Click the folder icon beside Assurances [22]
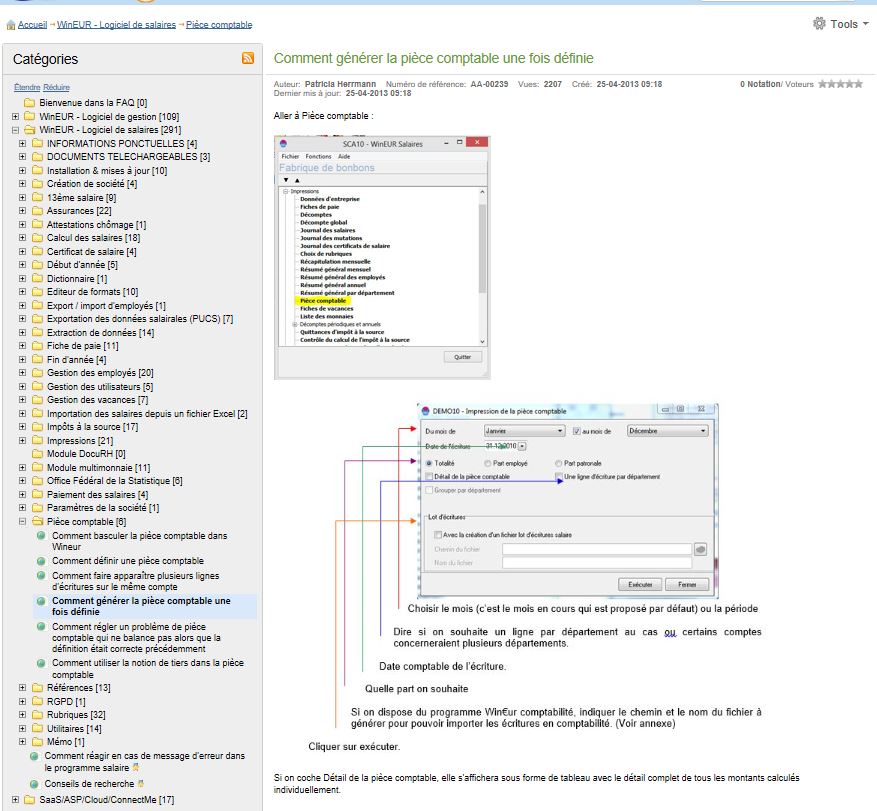 tap(37, 211)
